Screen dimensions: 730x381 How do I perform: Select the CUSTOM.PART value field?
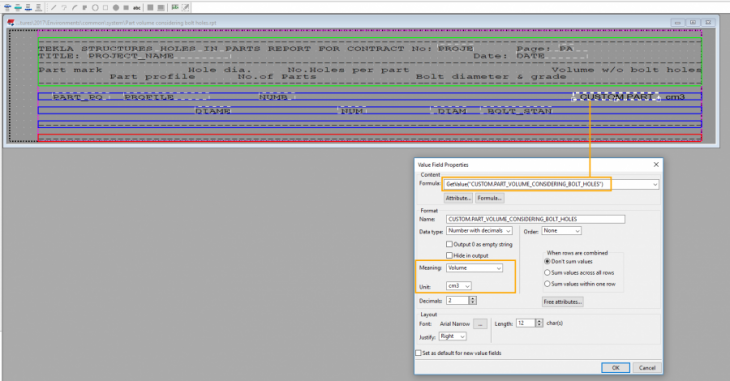[616, 97]
